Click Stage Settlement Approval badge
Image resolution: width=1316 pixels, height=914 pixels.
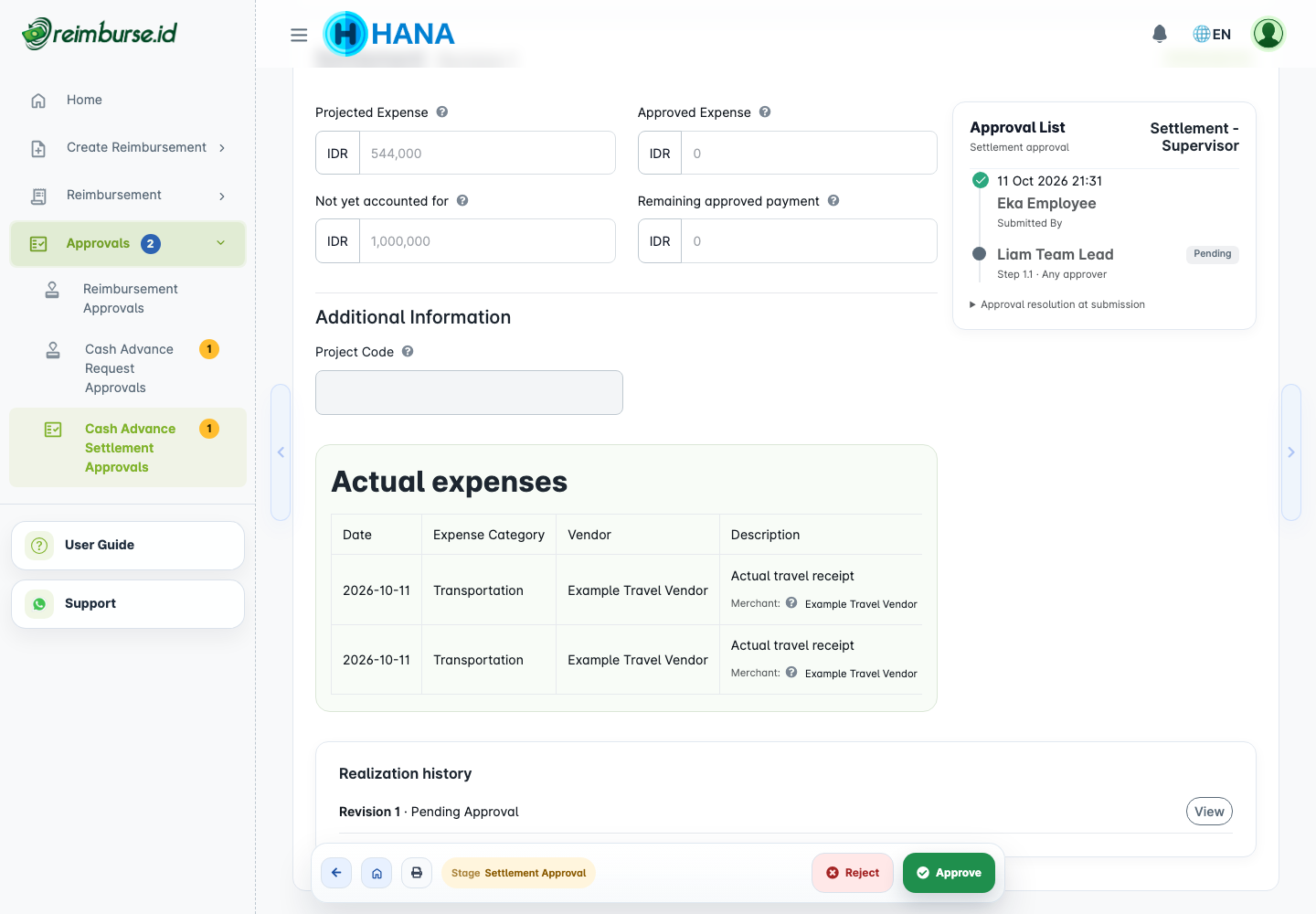[518, 873]
